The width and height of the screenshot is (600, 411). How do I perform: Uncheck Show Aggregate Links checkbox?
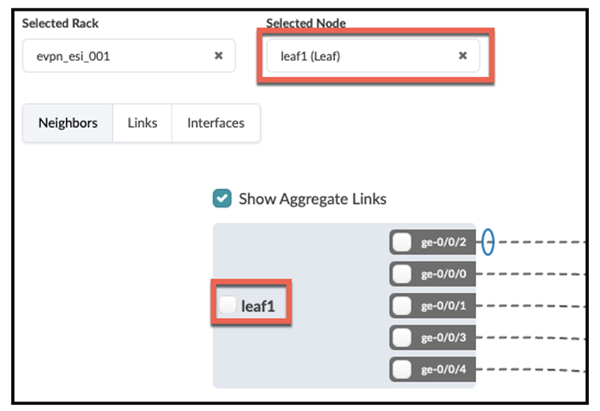(223, 198)
